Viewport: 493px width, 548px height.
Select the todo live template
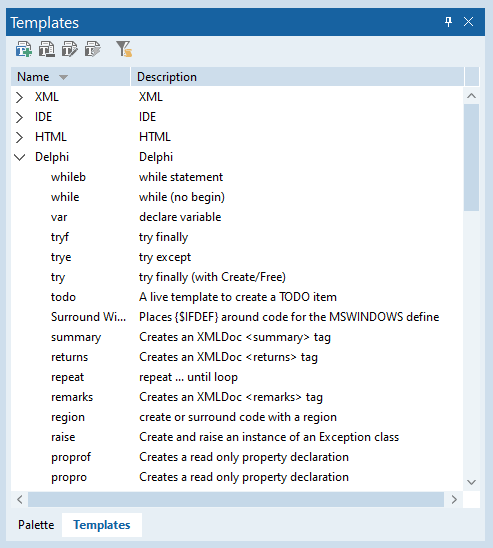tap(237, 297)
